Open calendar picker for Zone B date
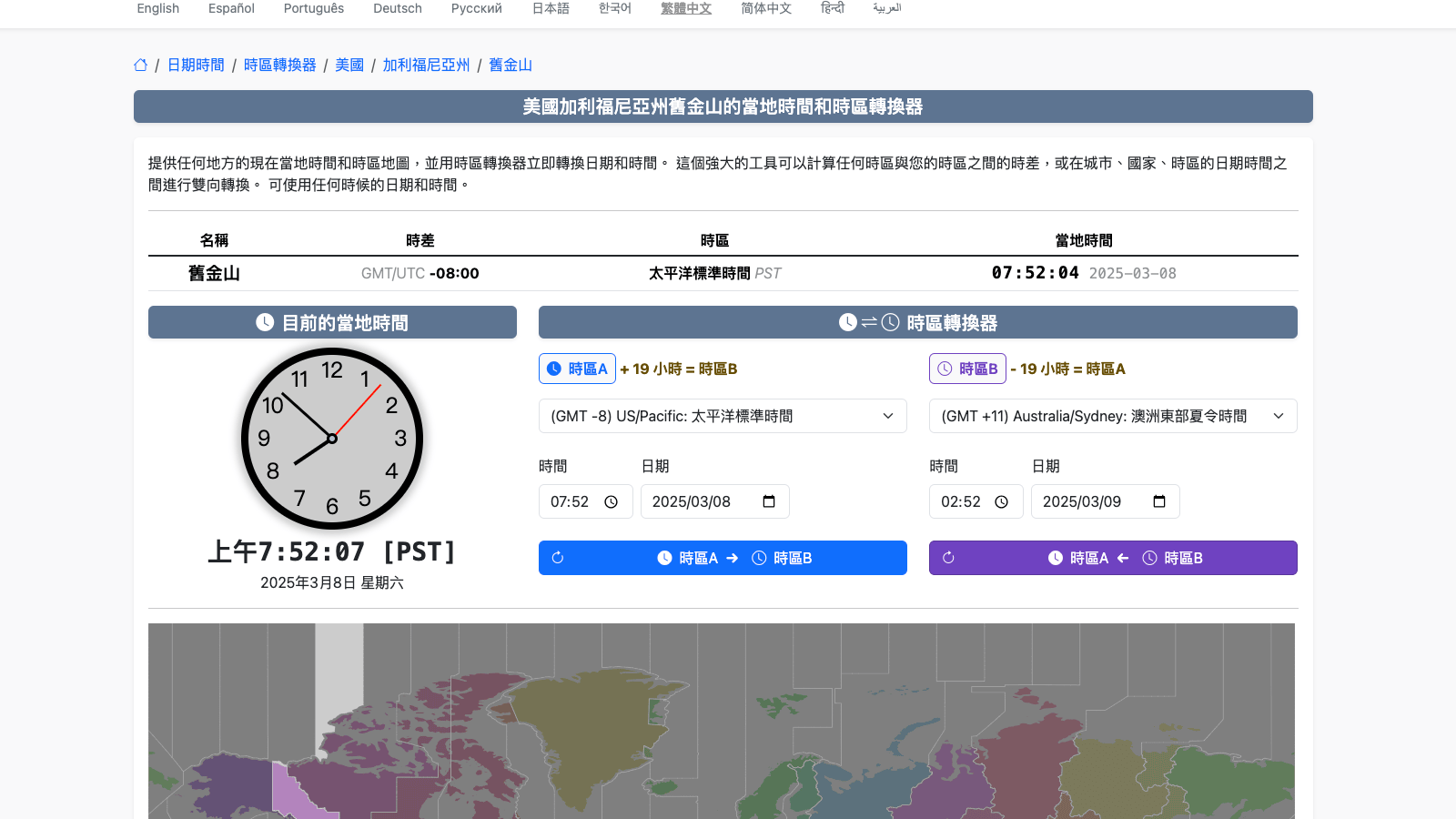 click(x=1159, y=502)
